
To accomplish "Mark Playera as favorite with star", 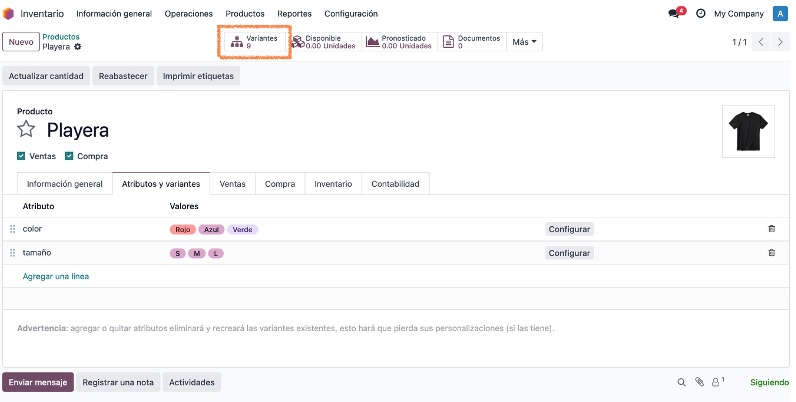I will coord(26,129).
